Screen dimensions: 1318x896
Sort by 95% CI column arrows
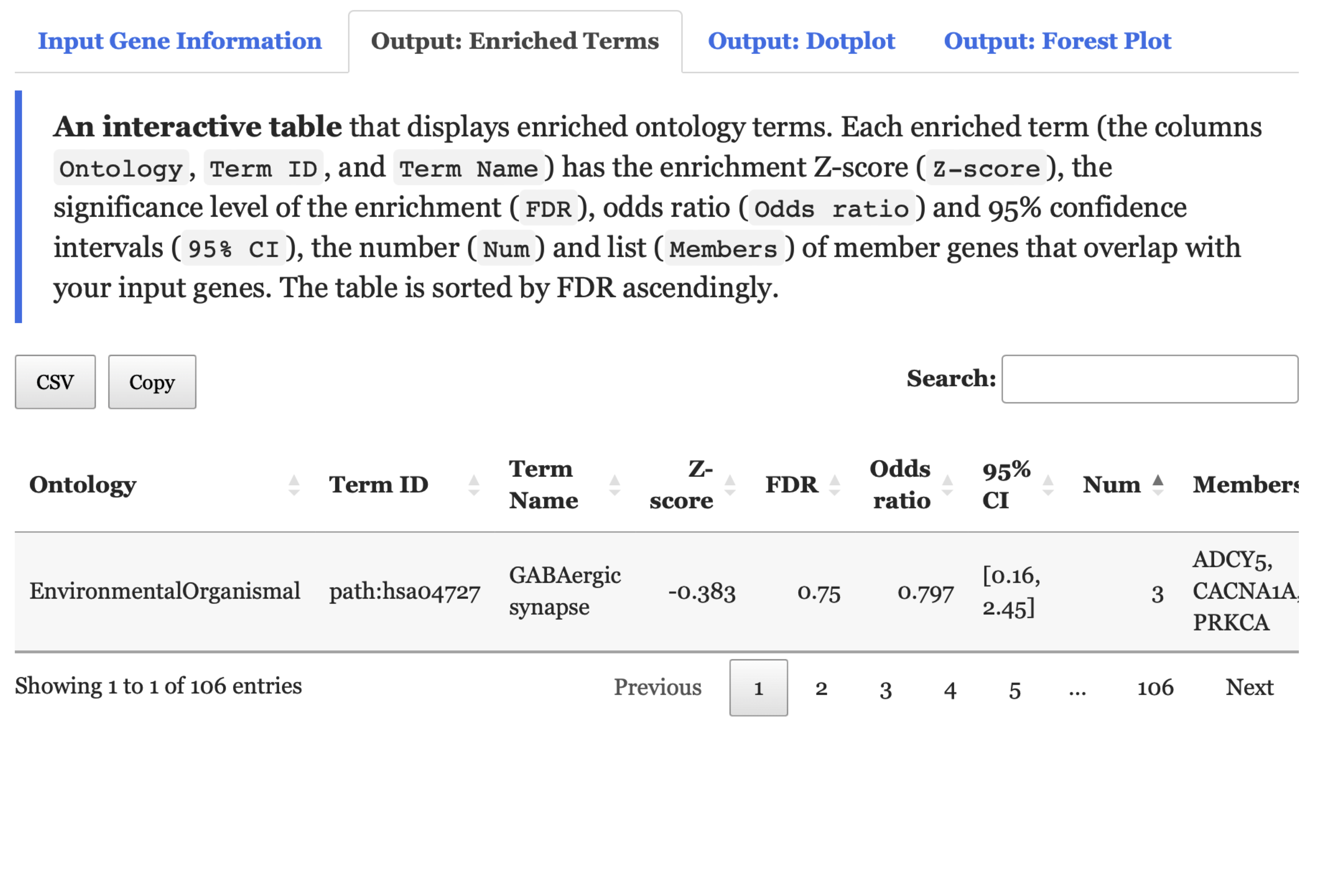point(1048,485)
